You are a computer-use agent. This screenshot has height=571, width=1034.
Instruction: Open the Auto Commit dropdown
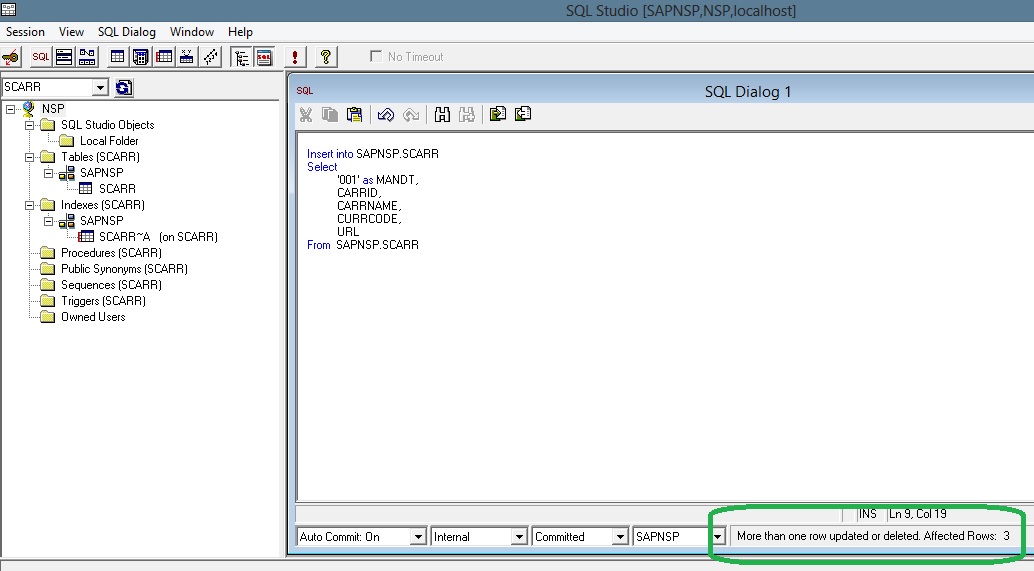[x=418, y=537]
